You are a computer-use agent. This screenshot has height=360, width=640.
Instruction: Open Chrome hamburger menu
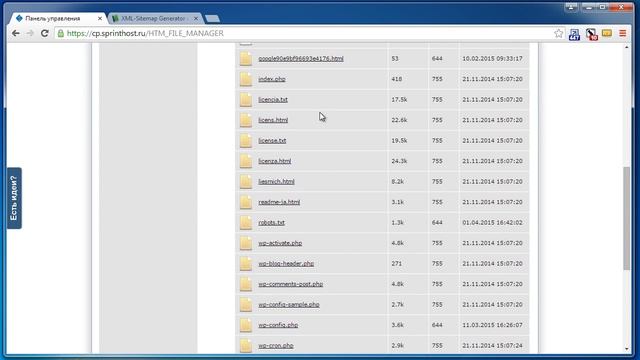(622, 33)
